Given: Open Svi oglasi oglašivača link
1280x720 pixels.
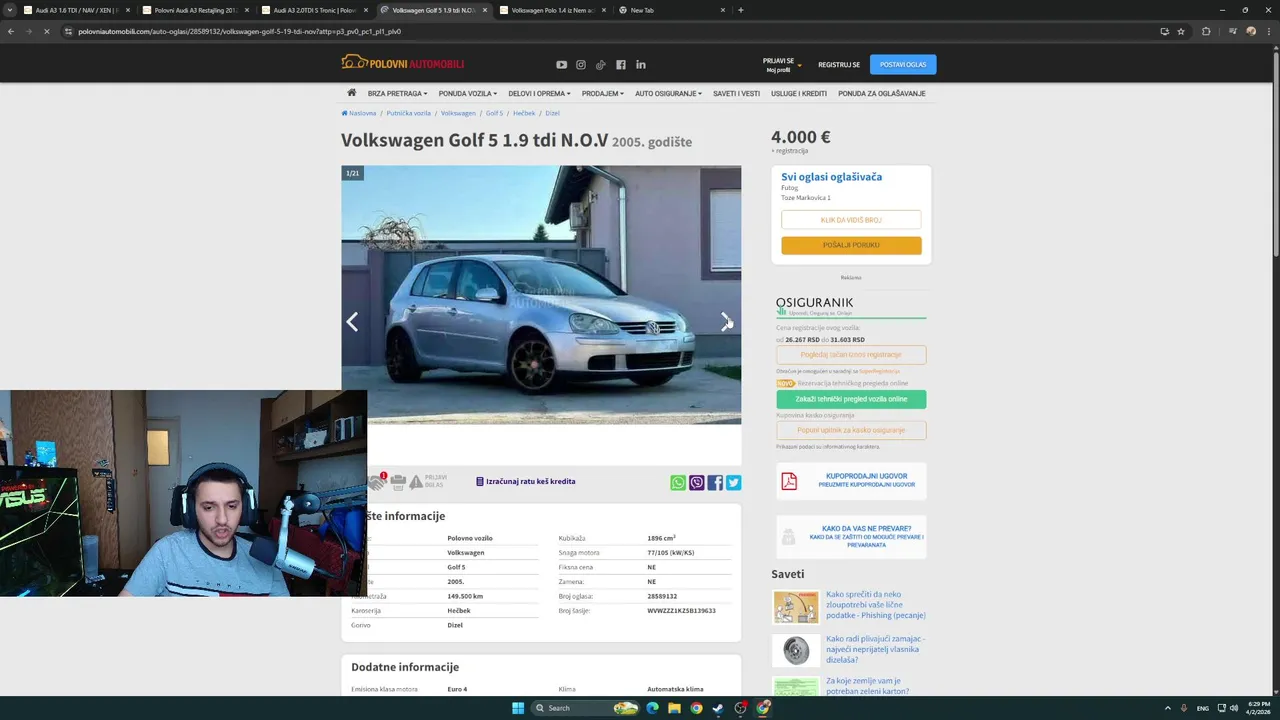Looking at the screenshot, I should (831, 177).
